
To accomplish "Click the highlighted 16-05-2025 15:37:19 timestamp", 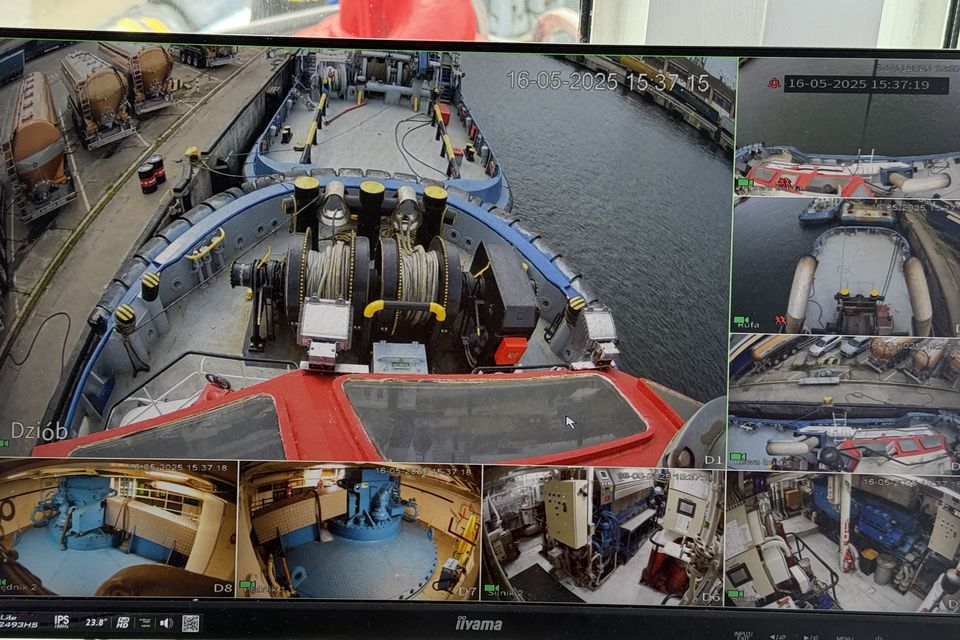I will [866, 85].
